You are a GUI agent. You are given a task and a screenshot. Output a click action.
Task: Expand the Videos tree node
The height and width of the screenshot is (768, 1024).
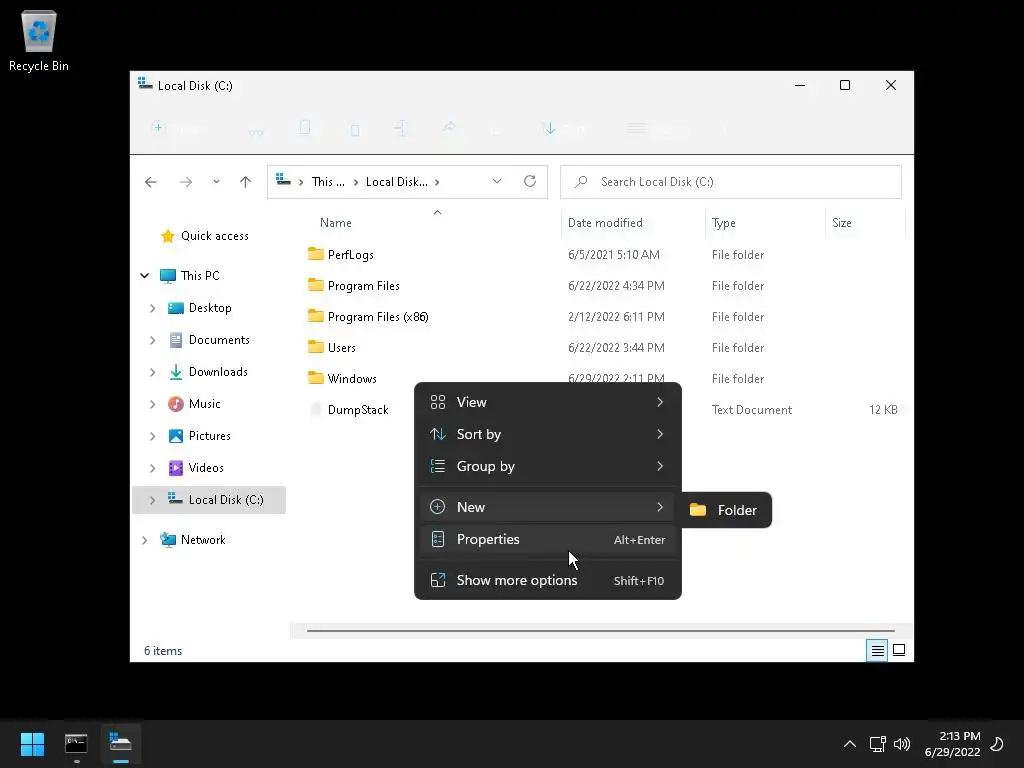[x=152, y=468]
